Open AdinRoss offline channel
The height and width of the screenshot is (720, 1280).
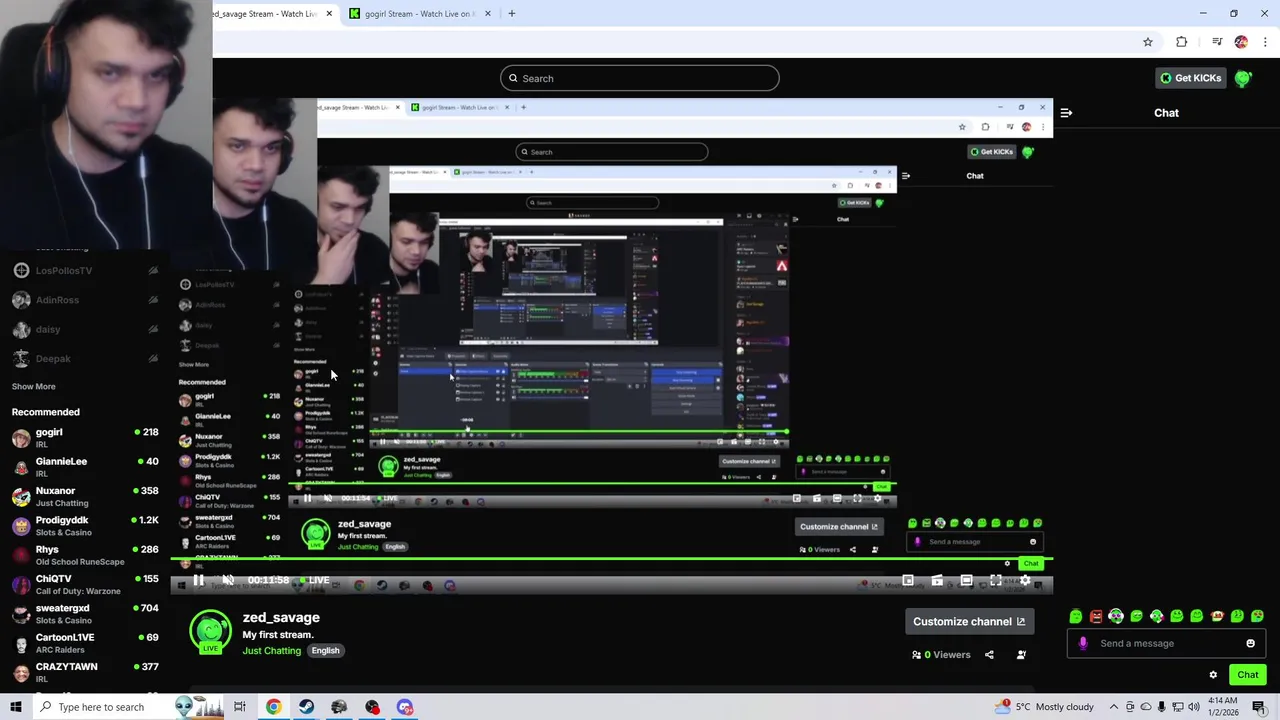click(84, 300)
